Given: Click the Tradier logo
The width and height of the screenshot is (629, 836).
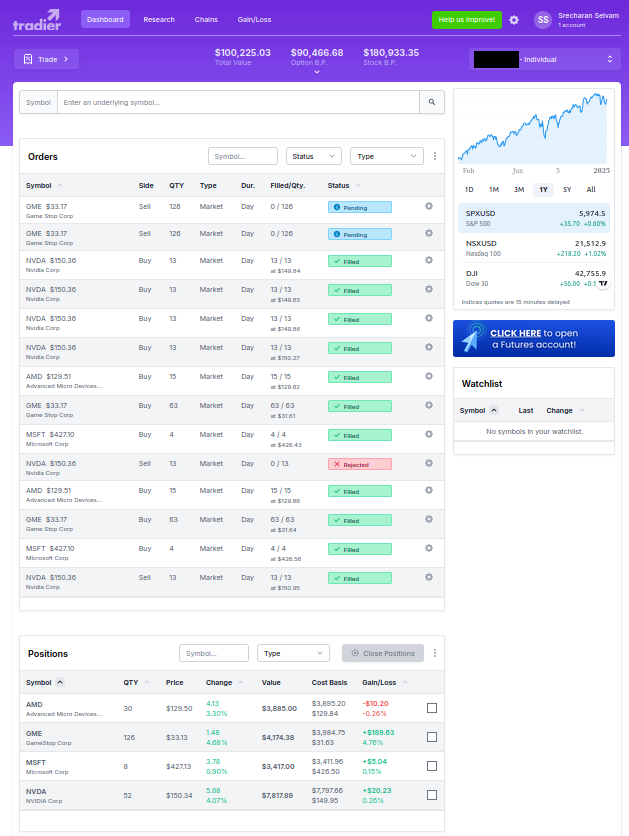Looking at the screenshot, I should tap(37, 20).
